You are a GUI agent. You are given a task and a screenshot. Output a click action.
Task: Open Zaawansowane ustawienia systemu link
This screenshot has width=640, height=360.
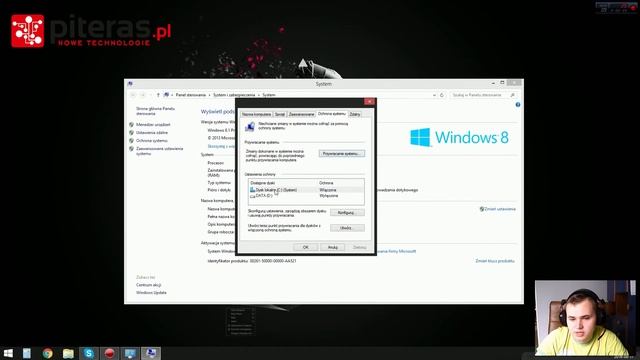click(x=160, y=151)
